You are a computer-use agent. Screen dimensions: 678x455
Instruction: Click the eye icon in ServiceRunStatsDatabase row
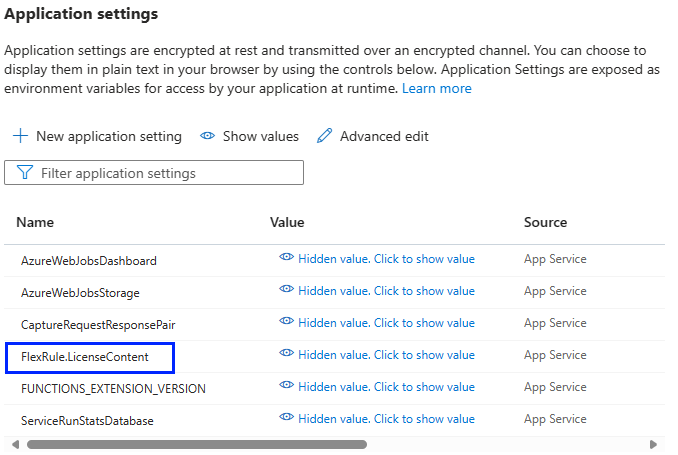pyautogui.click(x=286, y=417)
